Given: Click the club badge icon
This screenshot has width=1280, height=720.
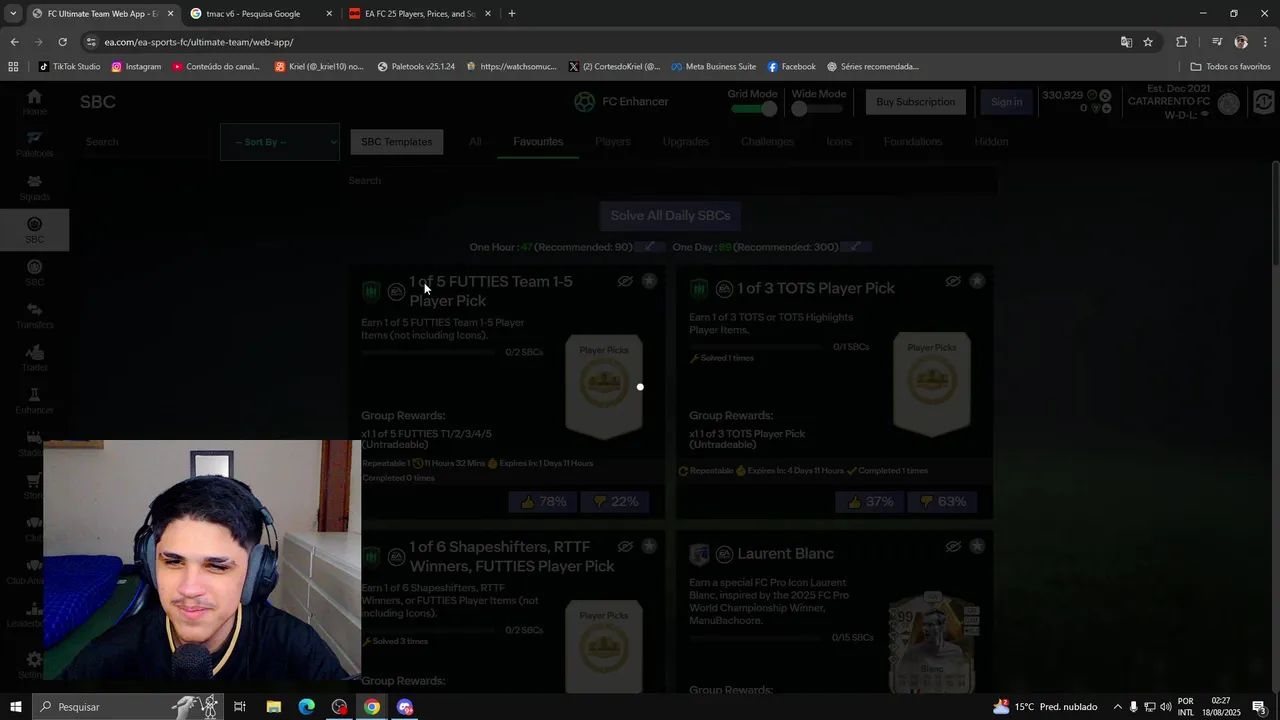Looking at the screenshot, I should click(x=1229, y=103).
